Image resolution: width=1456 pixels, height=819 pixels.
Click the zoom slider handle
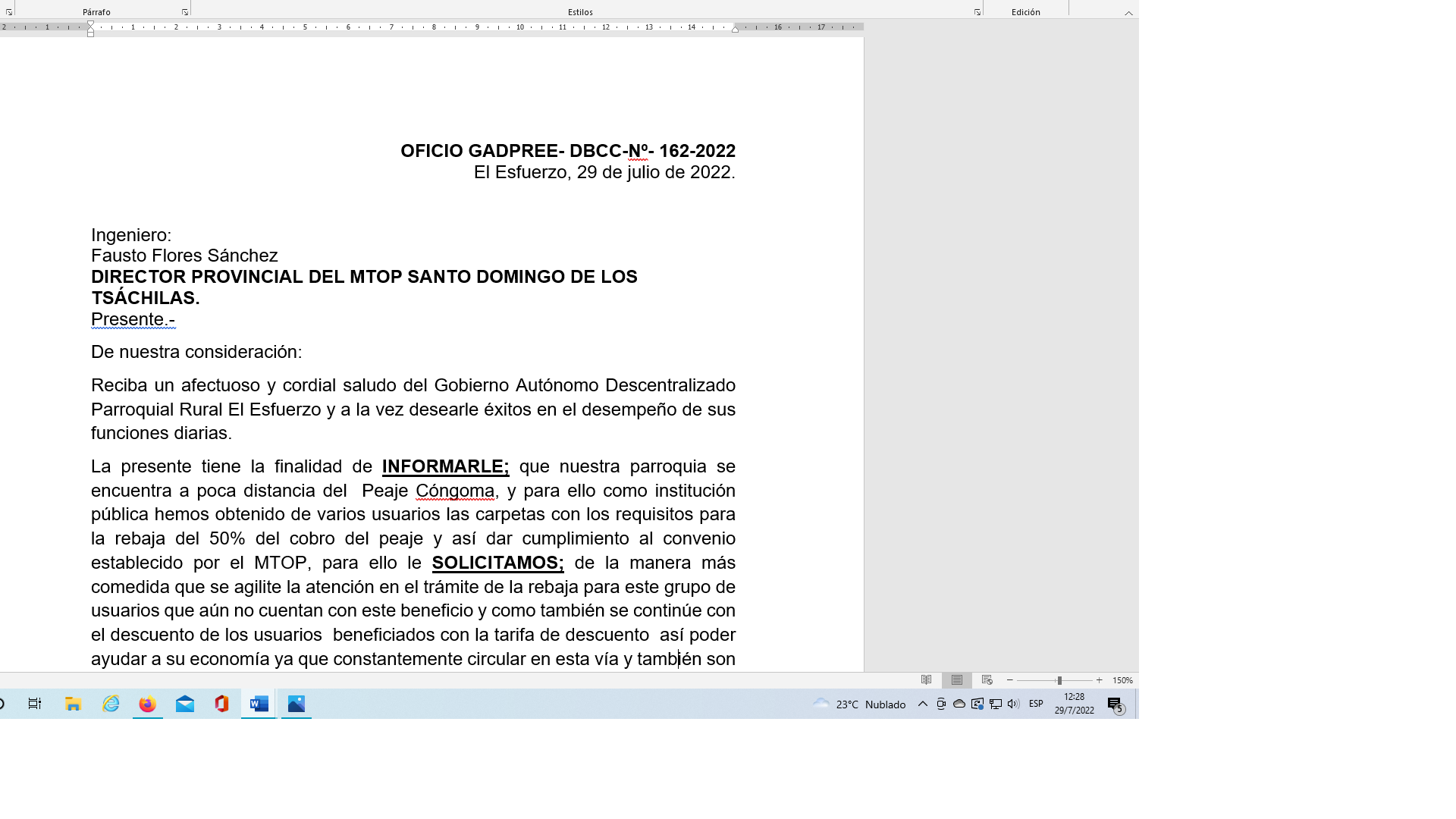pos(1059,680)
